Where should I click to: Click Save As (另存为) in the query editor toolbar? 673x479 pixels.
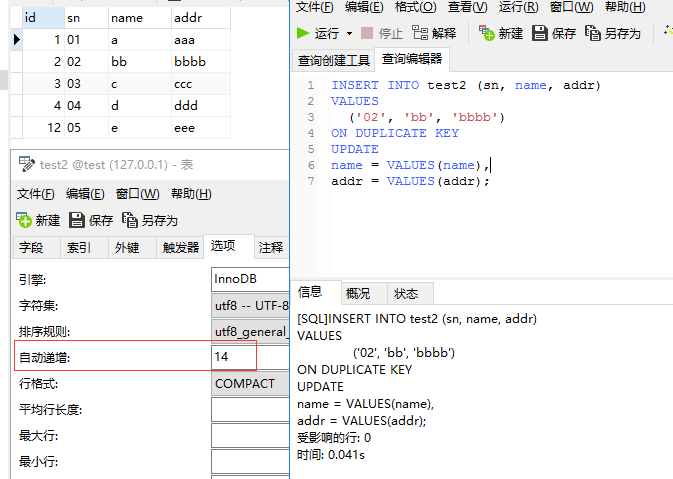tap(613, 33)
